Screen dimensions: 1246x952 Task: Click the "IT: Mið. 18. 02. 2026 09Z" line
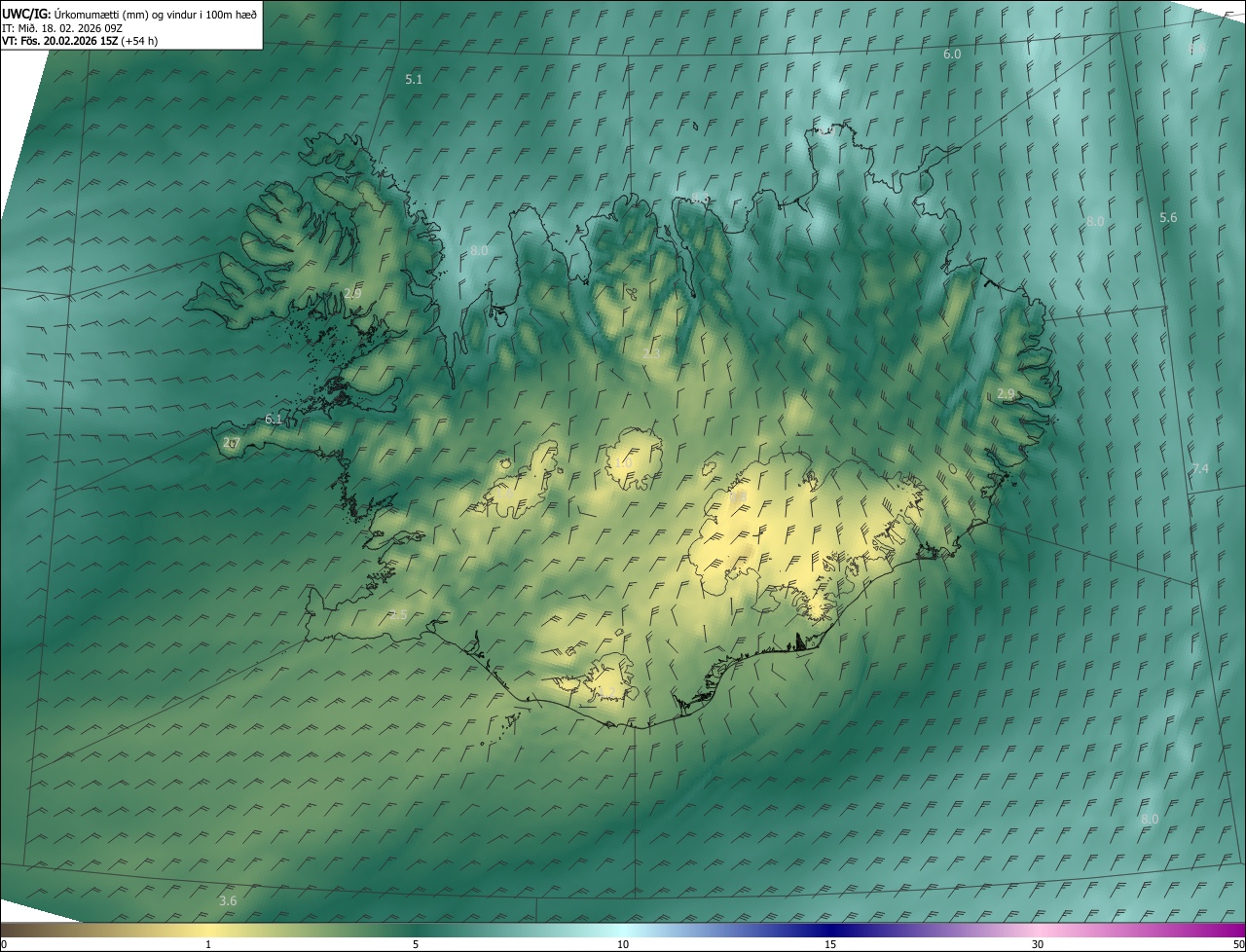click(63, 28)
